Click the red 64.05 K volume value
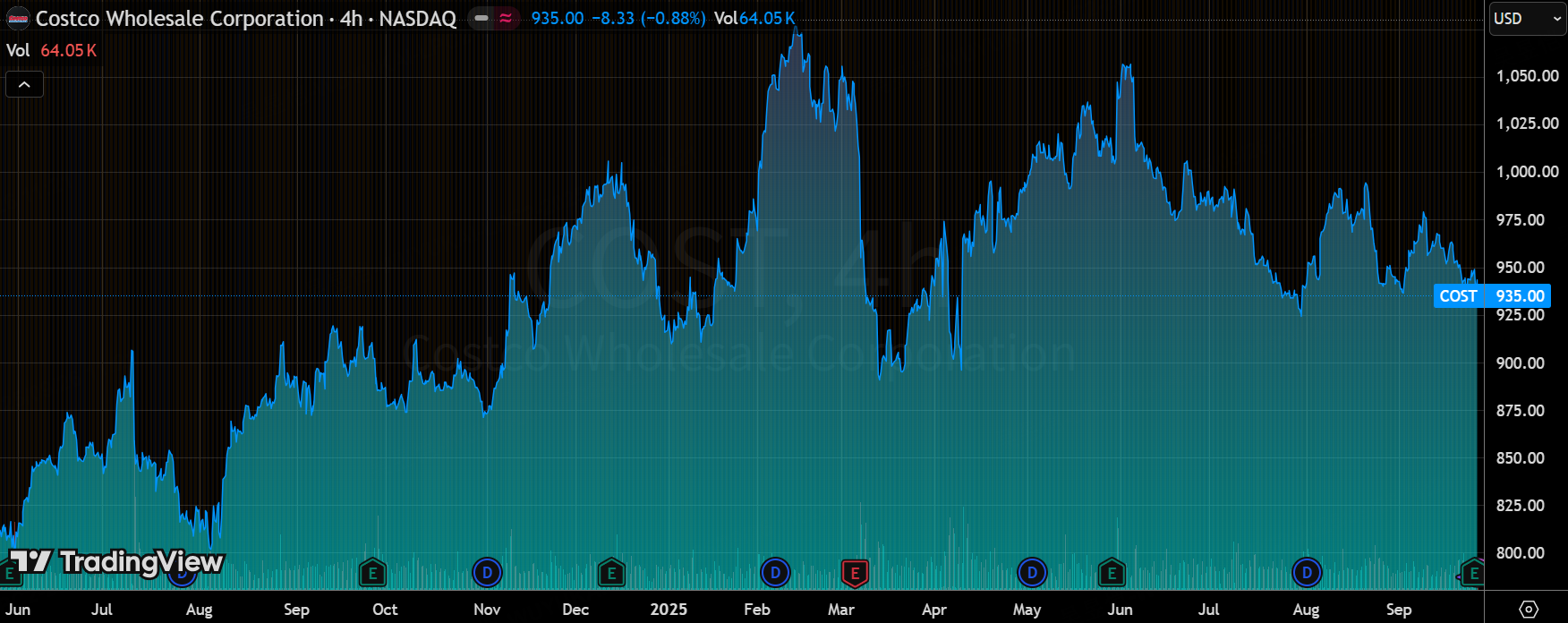The image size is (1568, 623). click(68, 51)
